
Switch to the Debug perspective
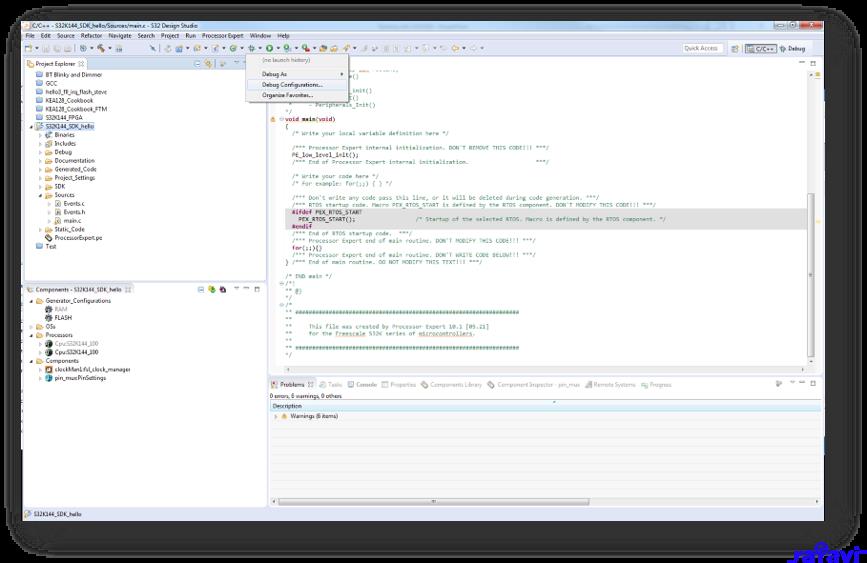click(794, 48)
